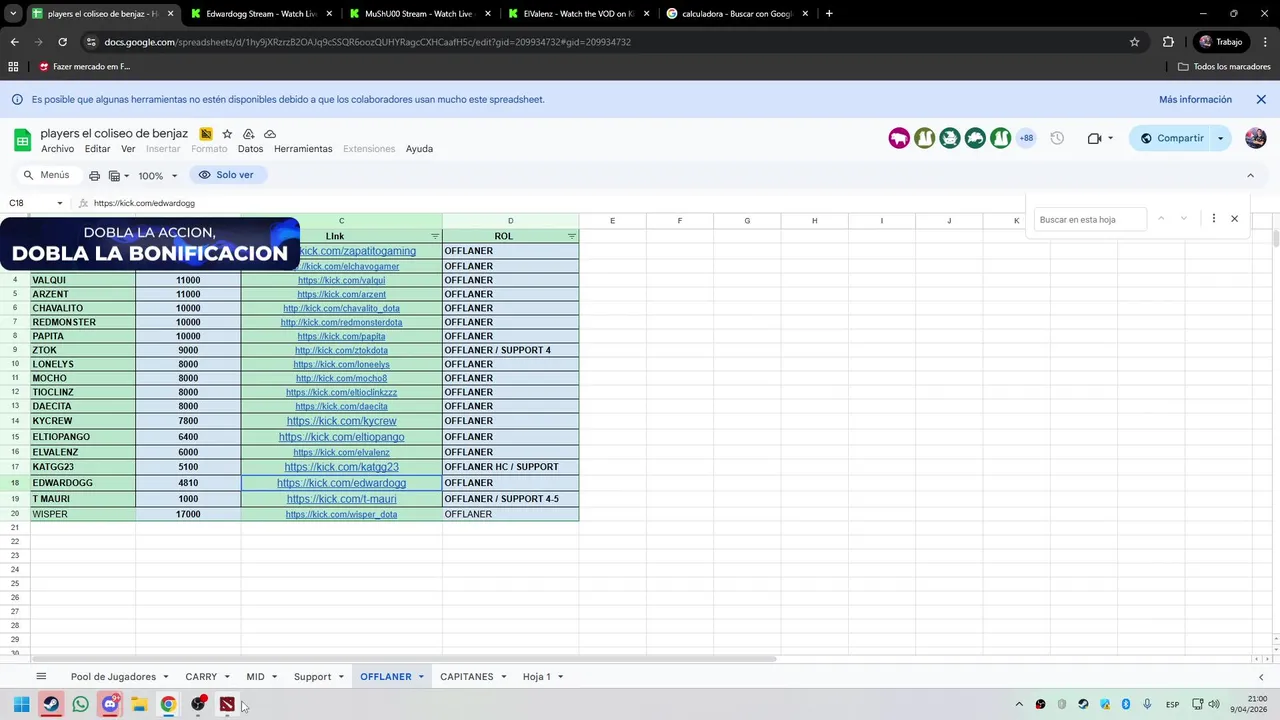
Task: Open the Google account profile picture
Action: click(x=1256, y=138)
